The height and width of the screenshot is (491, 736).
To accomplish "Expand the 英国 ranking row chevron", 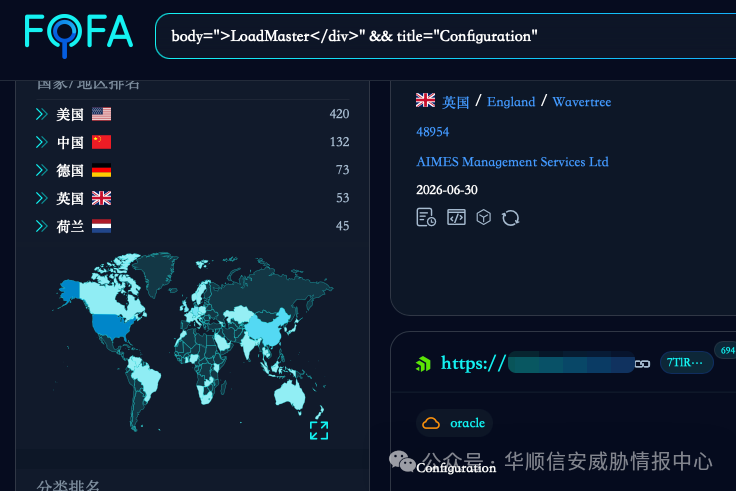I will click(x=42, y=198).
